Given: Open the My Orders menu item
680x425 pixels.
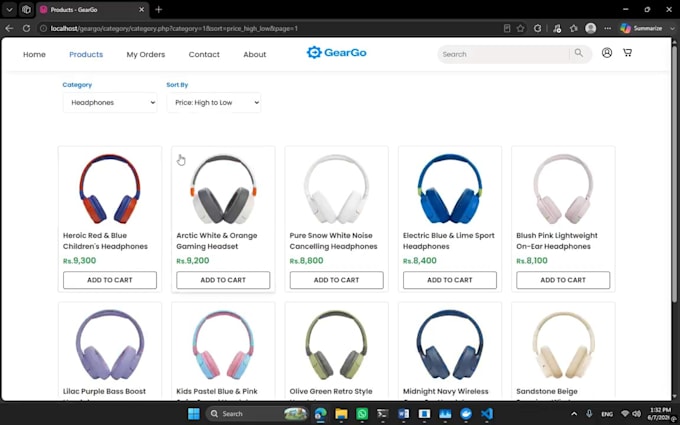Looking at the screenshot, I should pyautogui.click(x=146, y=55).
